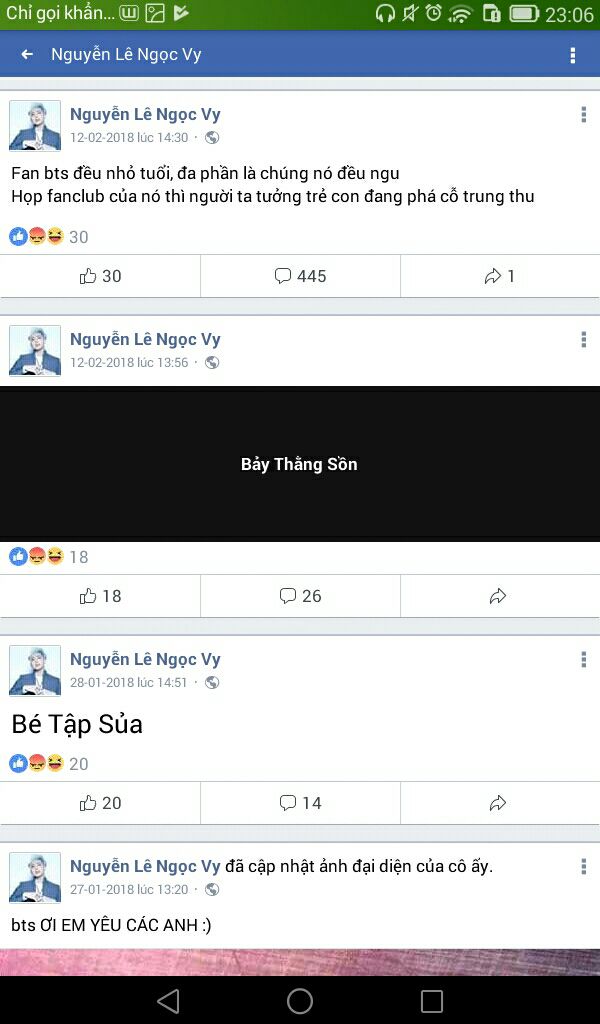This screenshot has width=600, height=1024.
Task: Open the 26 comments
Action: coord(300,596)
